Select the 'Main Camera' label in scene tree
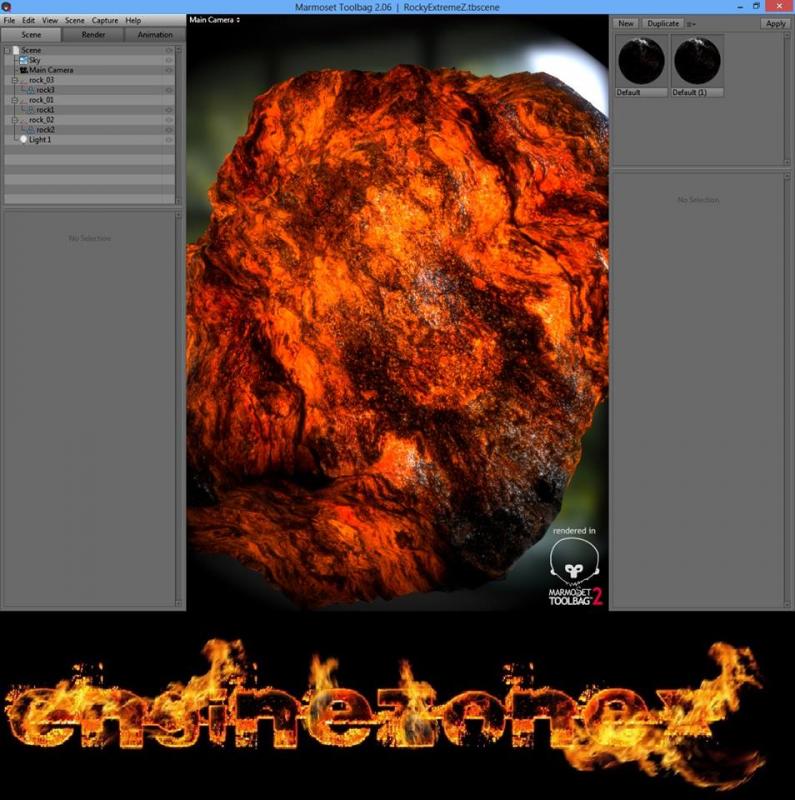This screenshot has height=800, width=795. tap(51, 70)
